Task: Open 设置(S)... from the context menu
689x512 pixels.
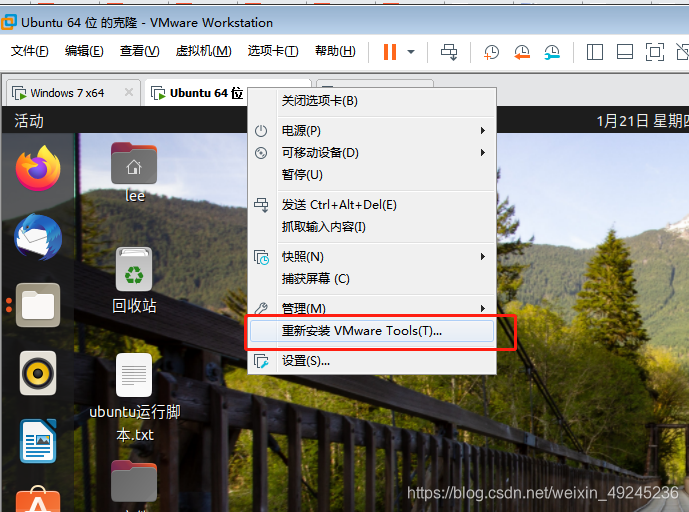Action: click(x=372, y=361)
